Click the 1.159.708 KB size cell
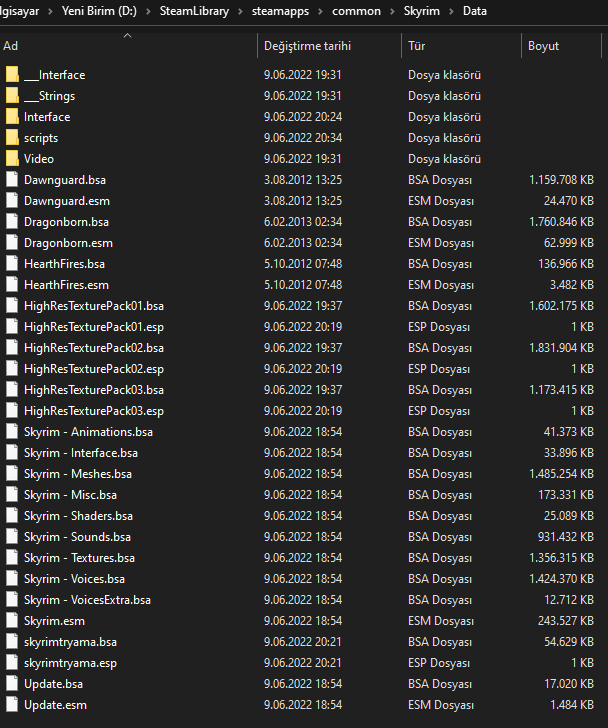This screenshot has height=728, width=608. coord(561,179)
